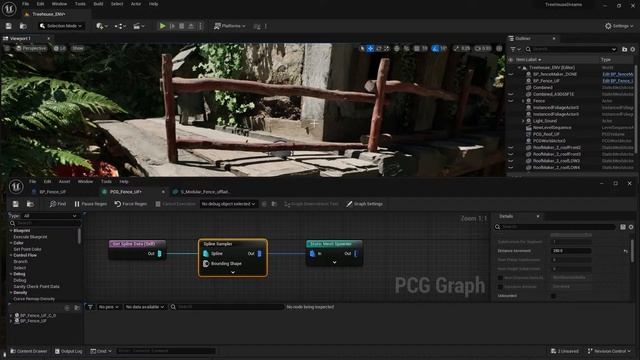Open the File menu in main editor
Viewport: 640px width, 360px height.
[25, 4]
